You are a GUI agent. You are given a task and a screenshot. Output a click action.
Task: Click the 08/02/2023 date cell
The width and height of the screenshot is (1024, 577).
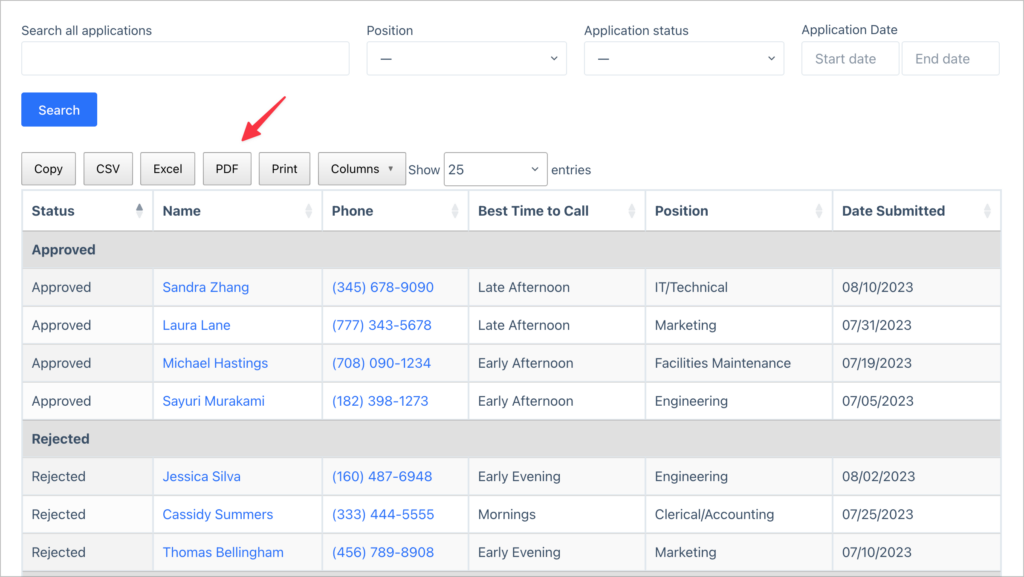click(x=916, y=476)
